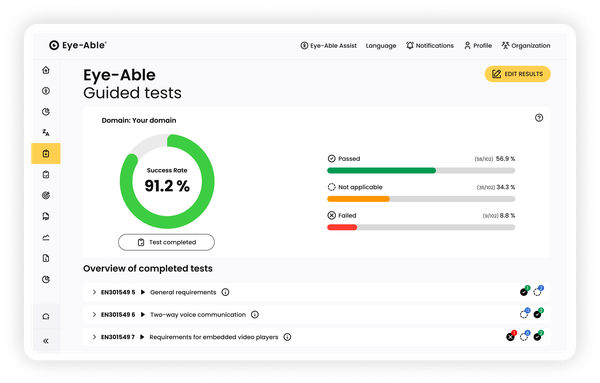Open the Language menu

click(x=381, y=46)
